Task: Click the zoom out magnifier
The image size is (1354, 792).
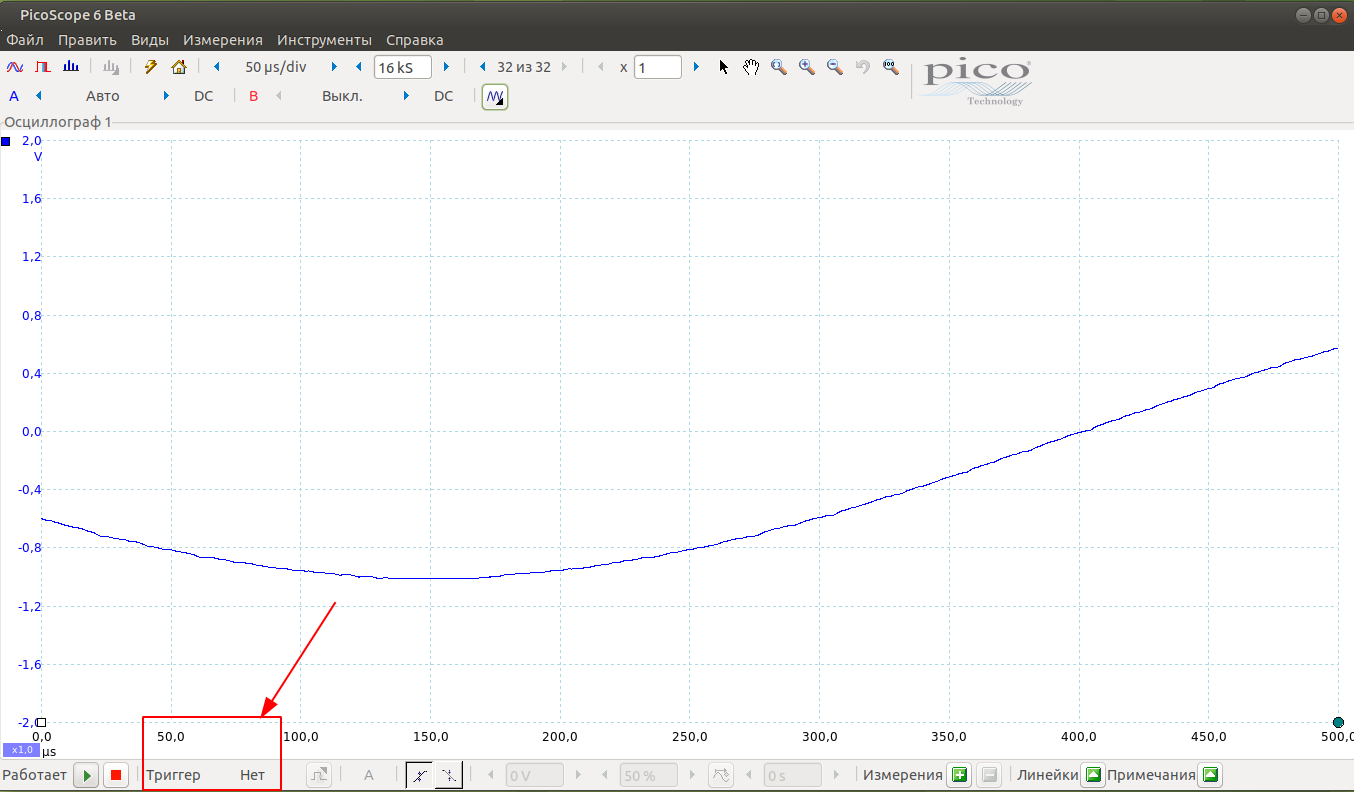Action: coord(834,67)
